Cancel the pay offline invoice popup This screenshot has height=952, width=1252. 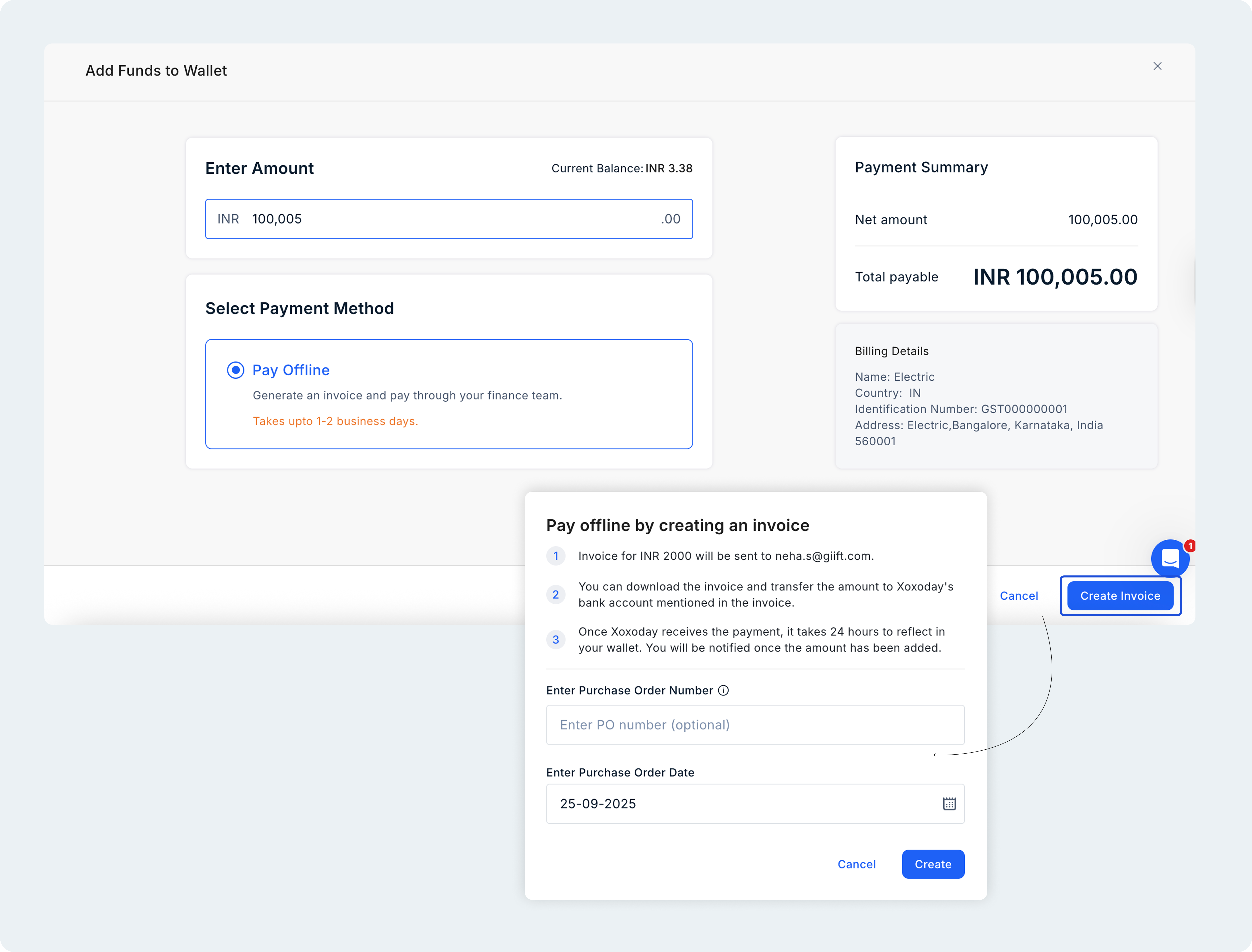pyautogui.click(x=857, y=864)
